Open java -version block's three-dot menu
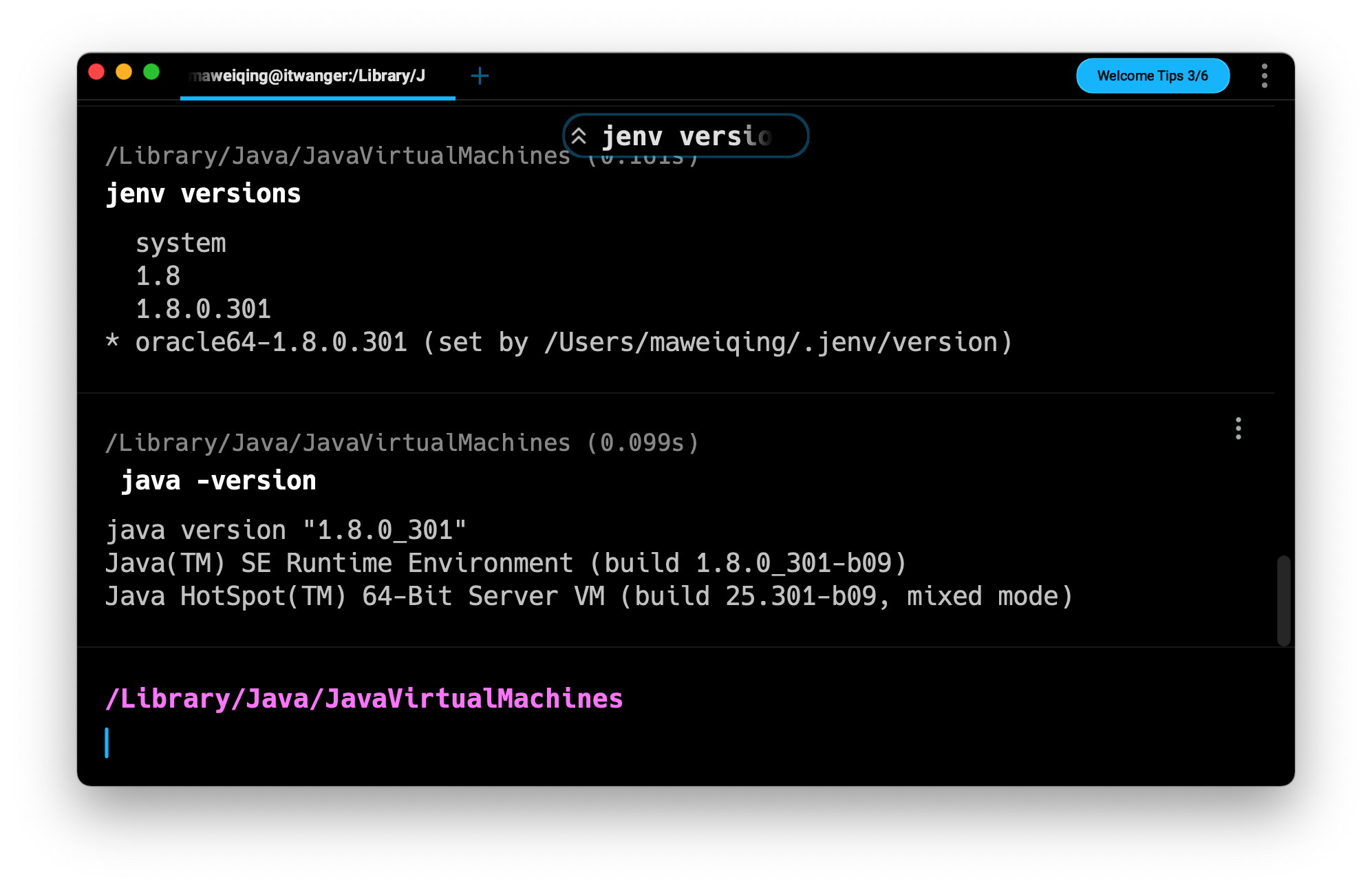 coord(1238,428)
